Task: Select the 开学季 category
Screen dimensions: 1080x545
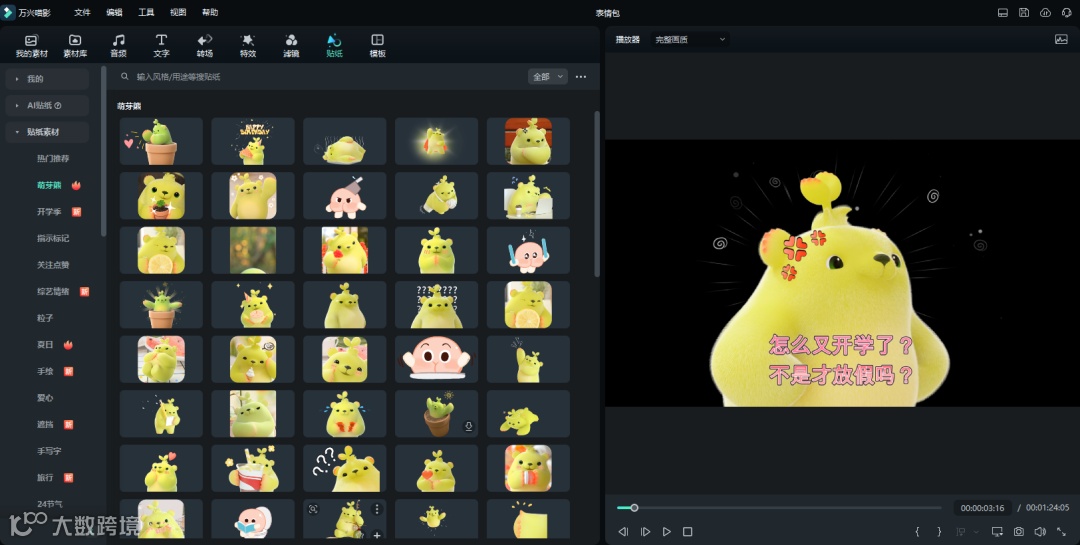Action: click(49, 212)
